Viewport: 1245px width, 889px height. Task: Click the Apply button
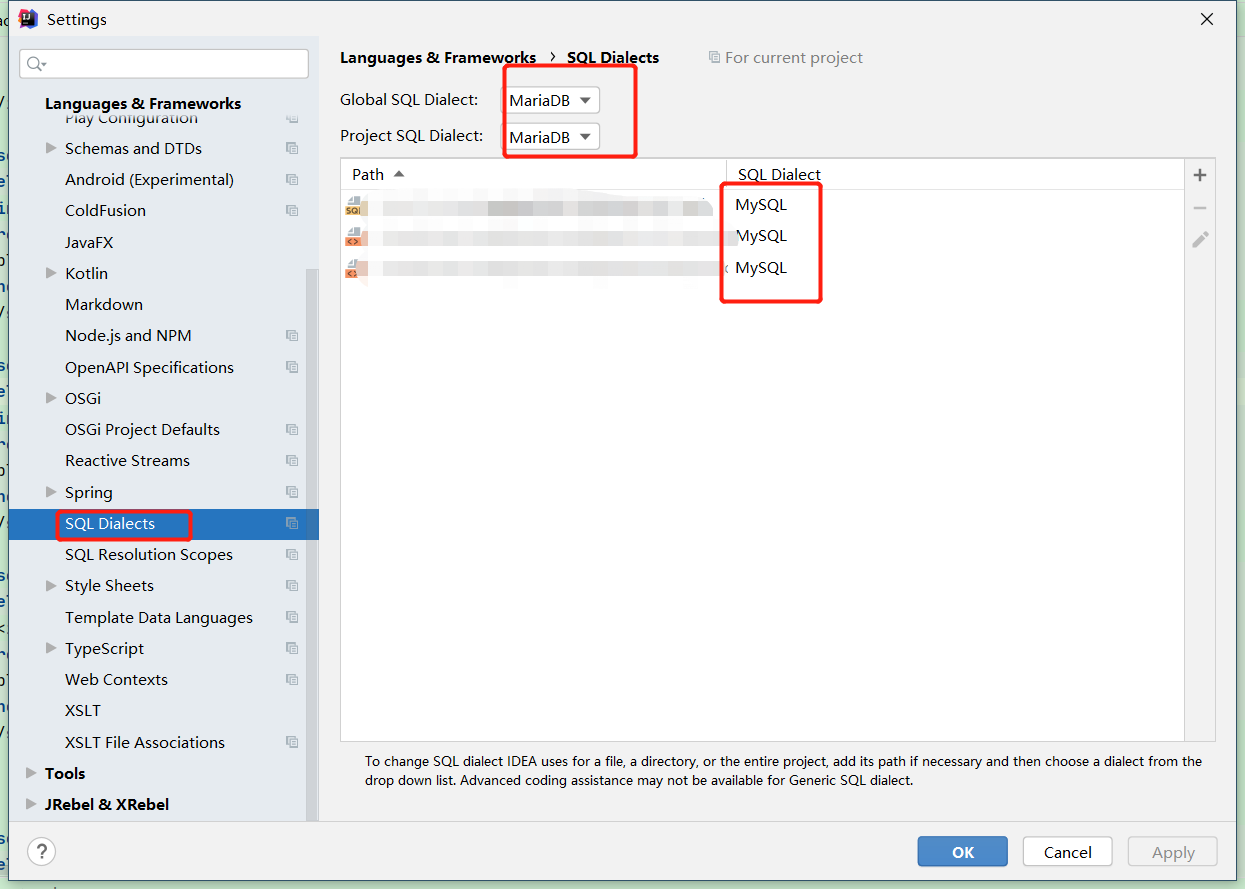[1173, 852]
